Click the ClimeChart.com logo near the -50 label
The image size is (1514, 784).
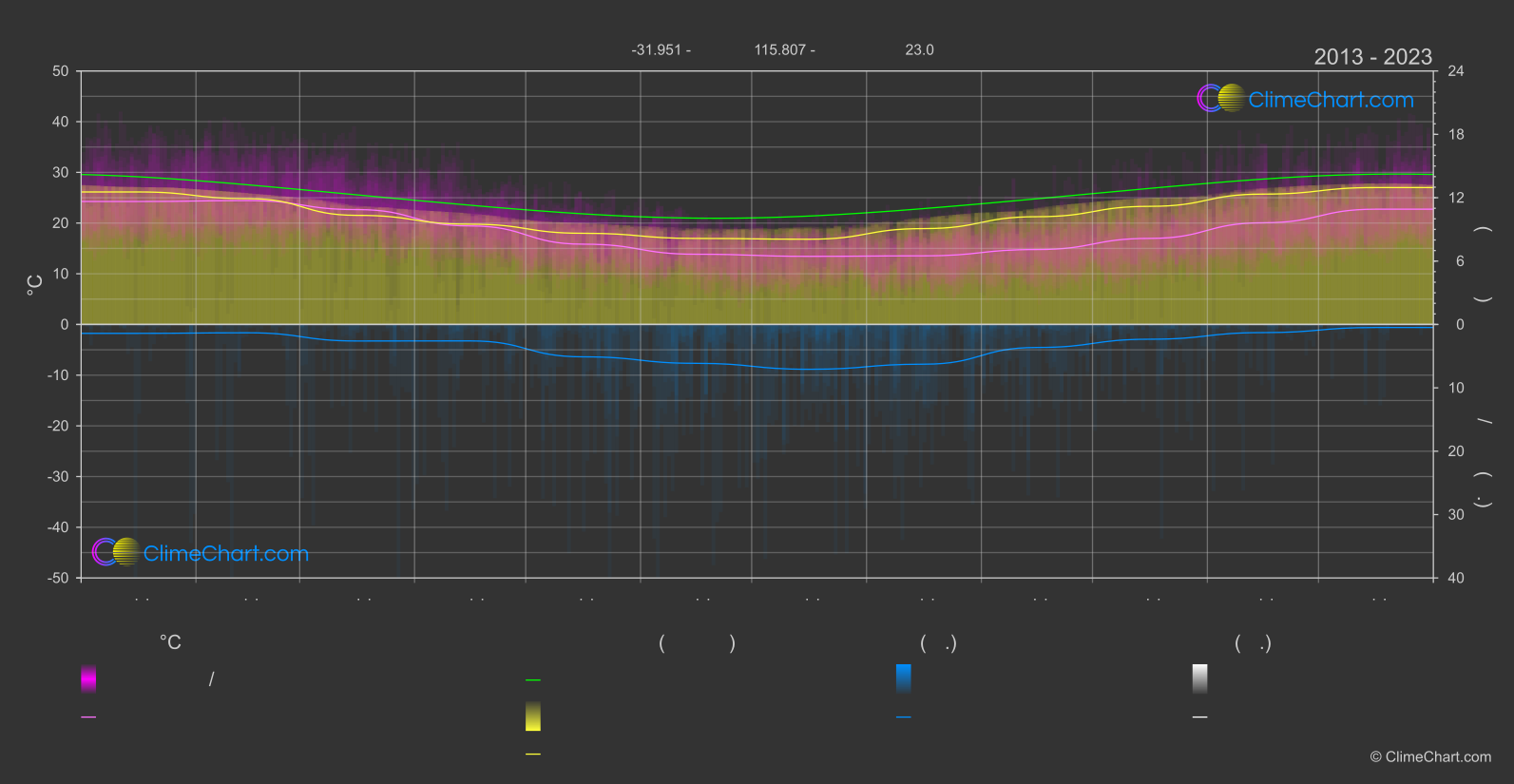[201, 552]
